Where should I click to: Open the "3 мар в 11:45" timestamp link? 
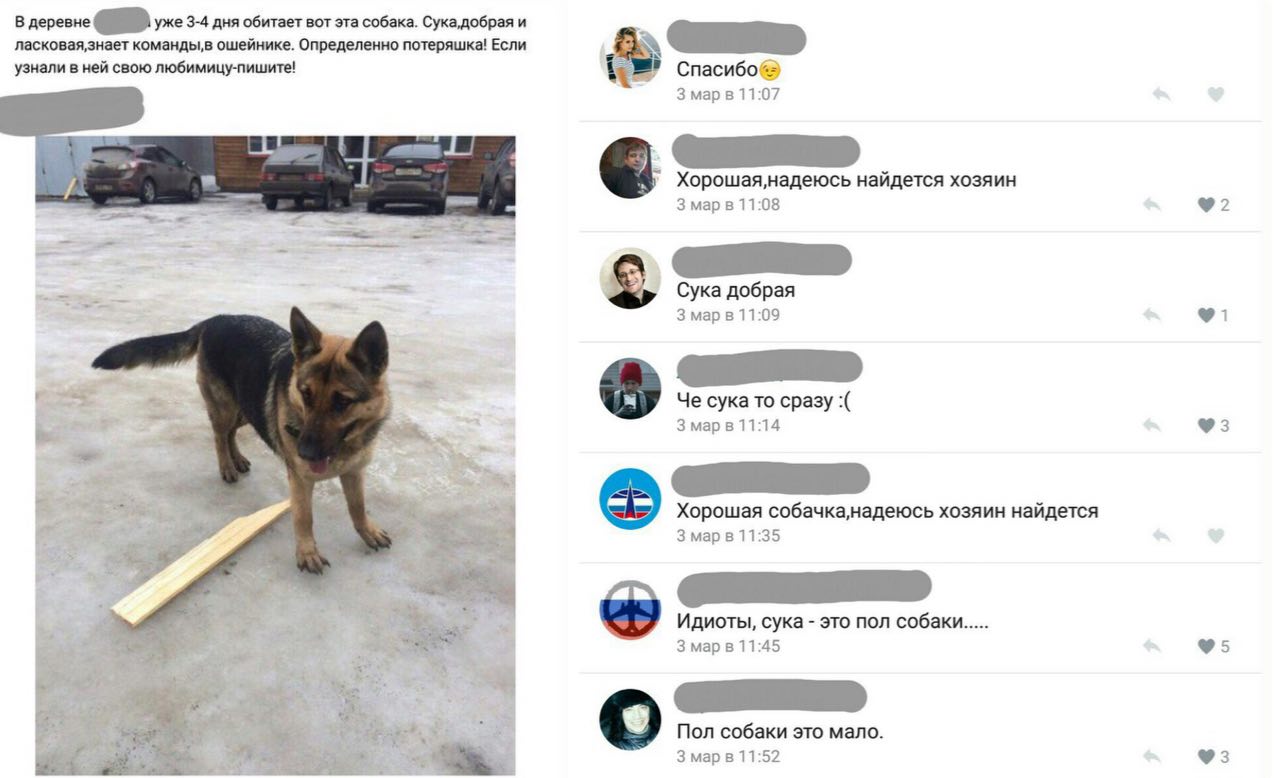728,646
